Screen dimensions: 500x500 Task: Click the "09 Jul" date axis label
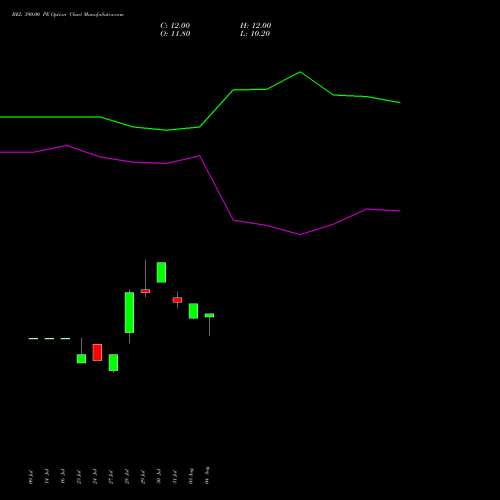pyautogui.click(x=31, y=477)
